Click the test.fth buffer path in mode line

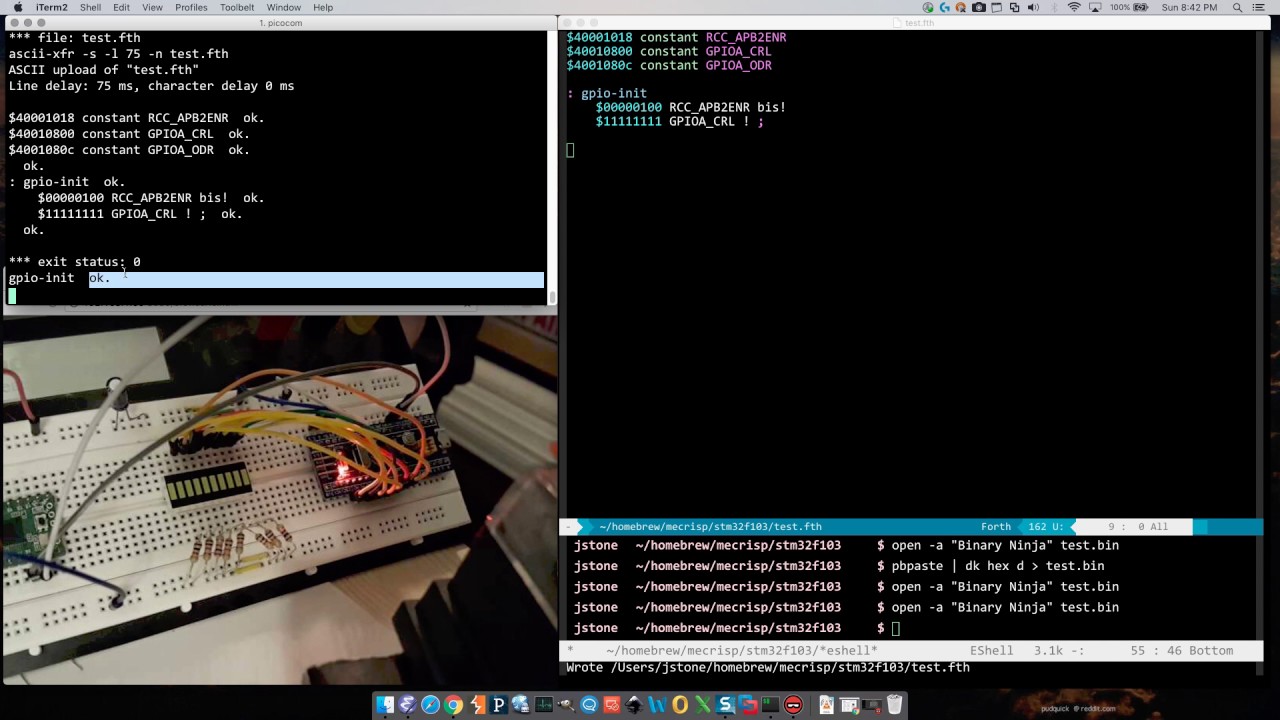pyautogui.click(x=710, y=526)
